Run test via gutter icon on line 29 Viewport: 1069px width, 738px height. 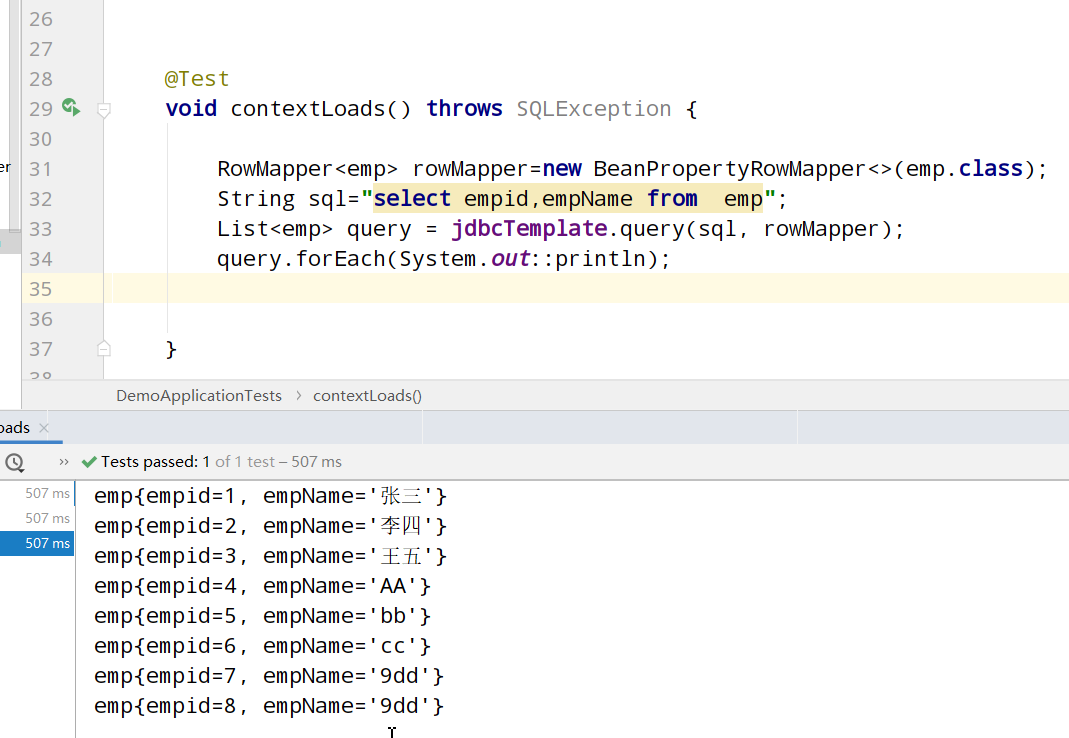(x=71, y=107)
